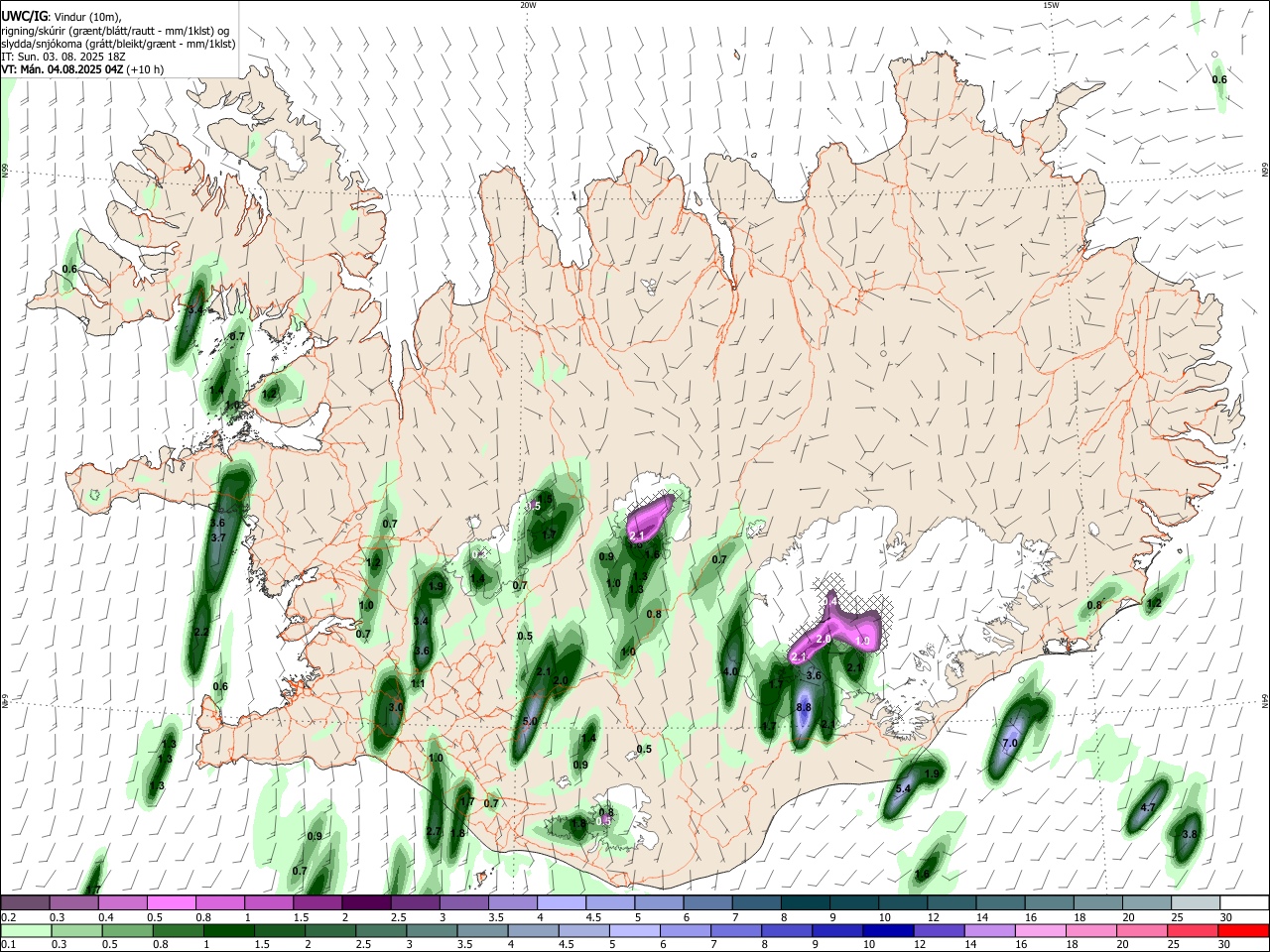This screenshot has height=952, width=1270.
Task: Click the '20W' longitude label
Action: pyautogui.click(x=528, y=5)
